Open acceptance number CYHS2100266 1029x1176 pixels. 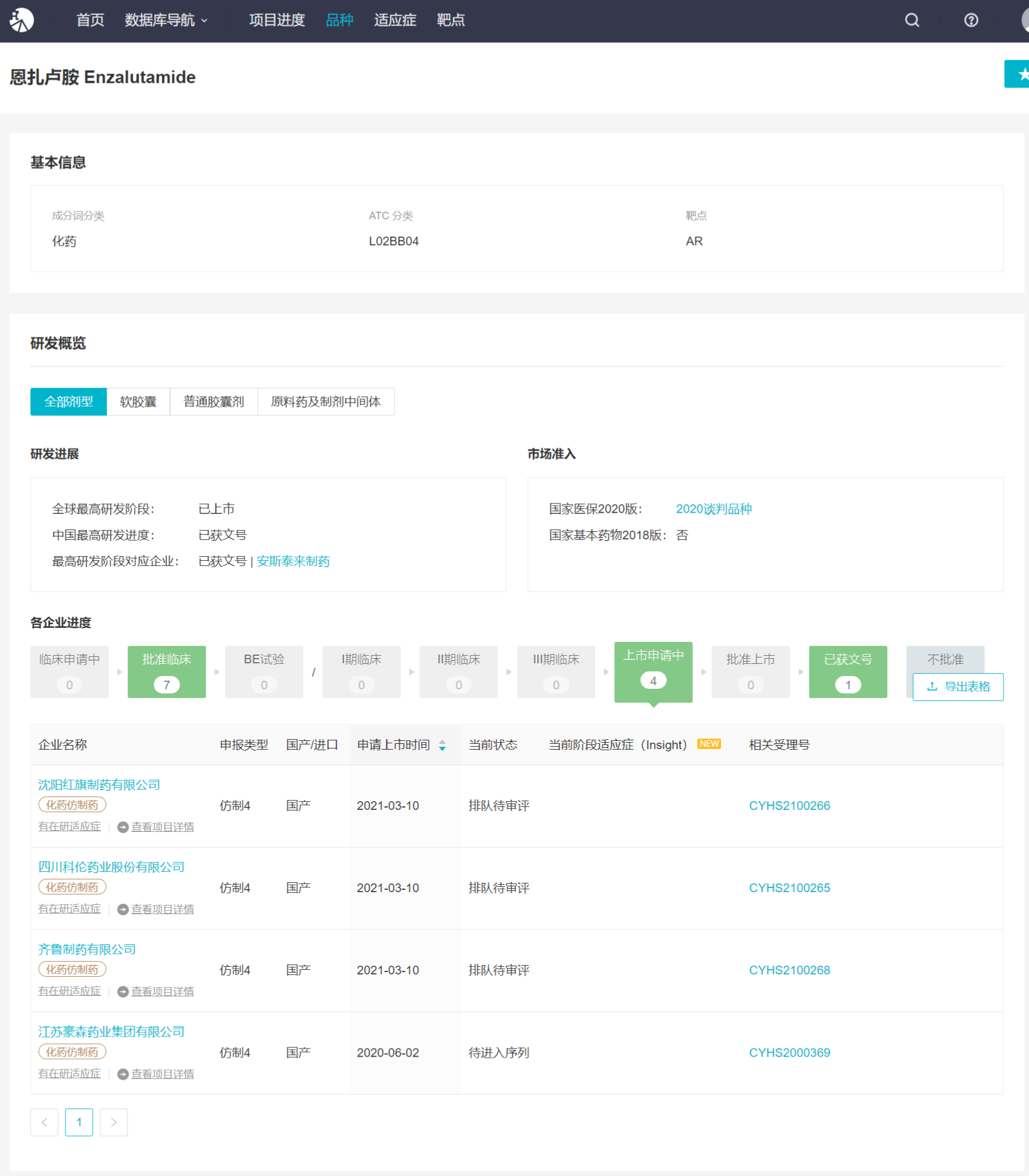tap(790, 806)
